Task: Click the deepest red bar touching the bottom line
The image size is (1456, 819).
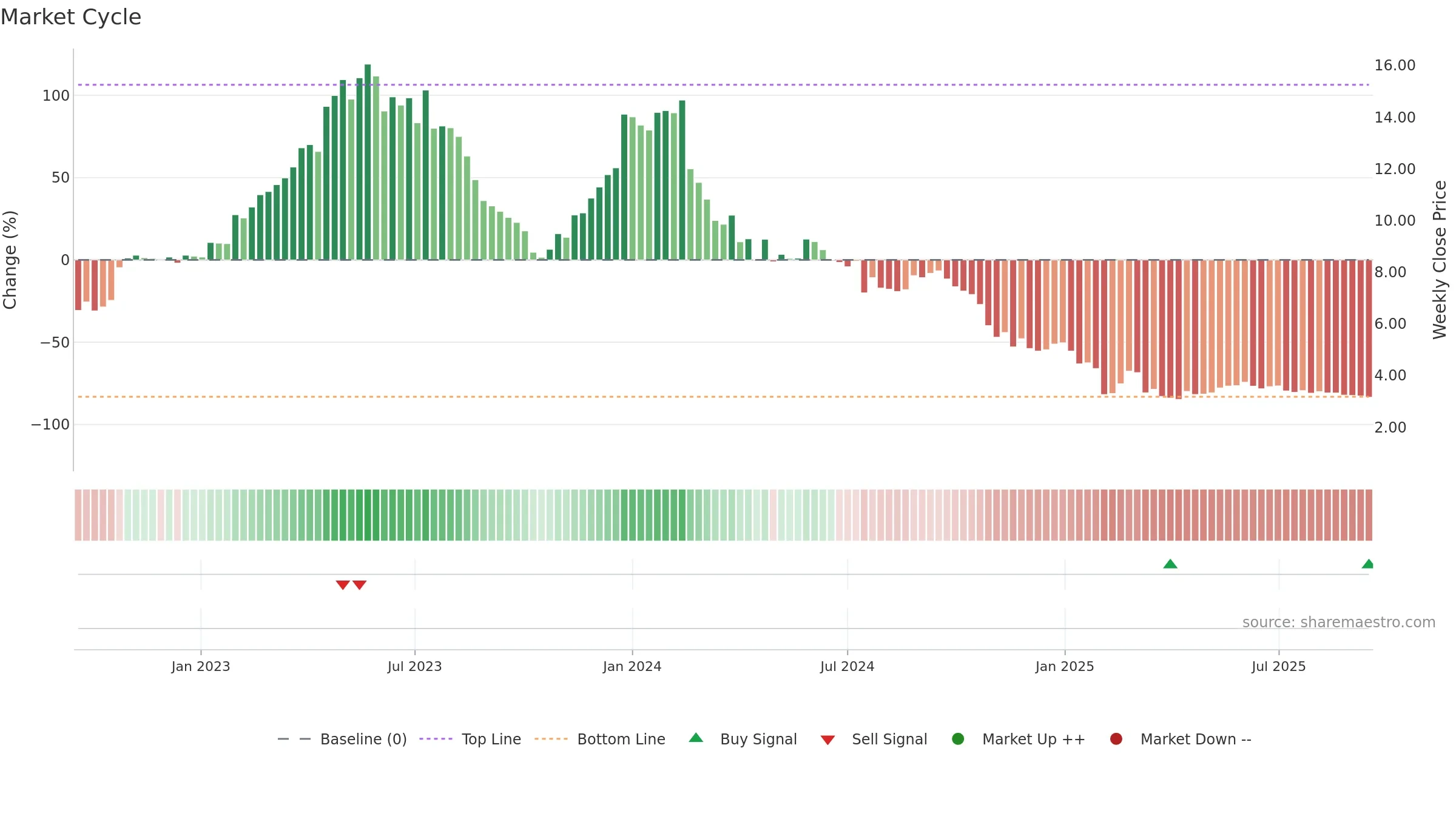Action: tap(1179, 329)
